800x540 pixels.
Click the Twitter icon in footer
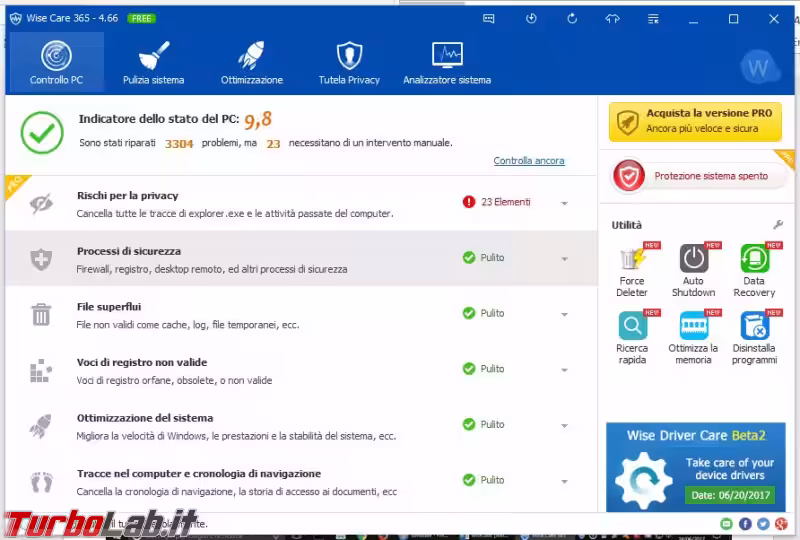click(x=763, y=523)
